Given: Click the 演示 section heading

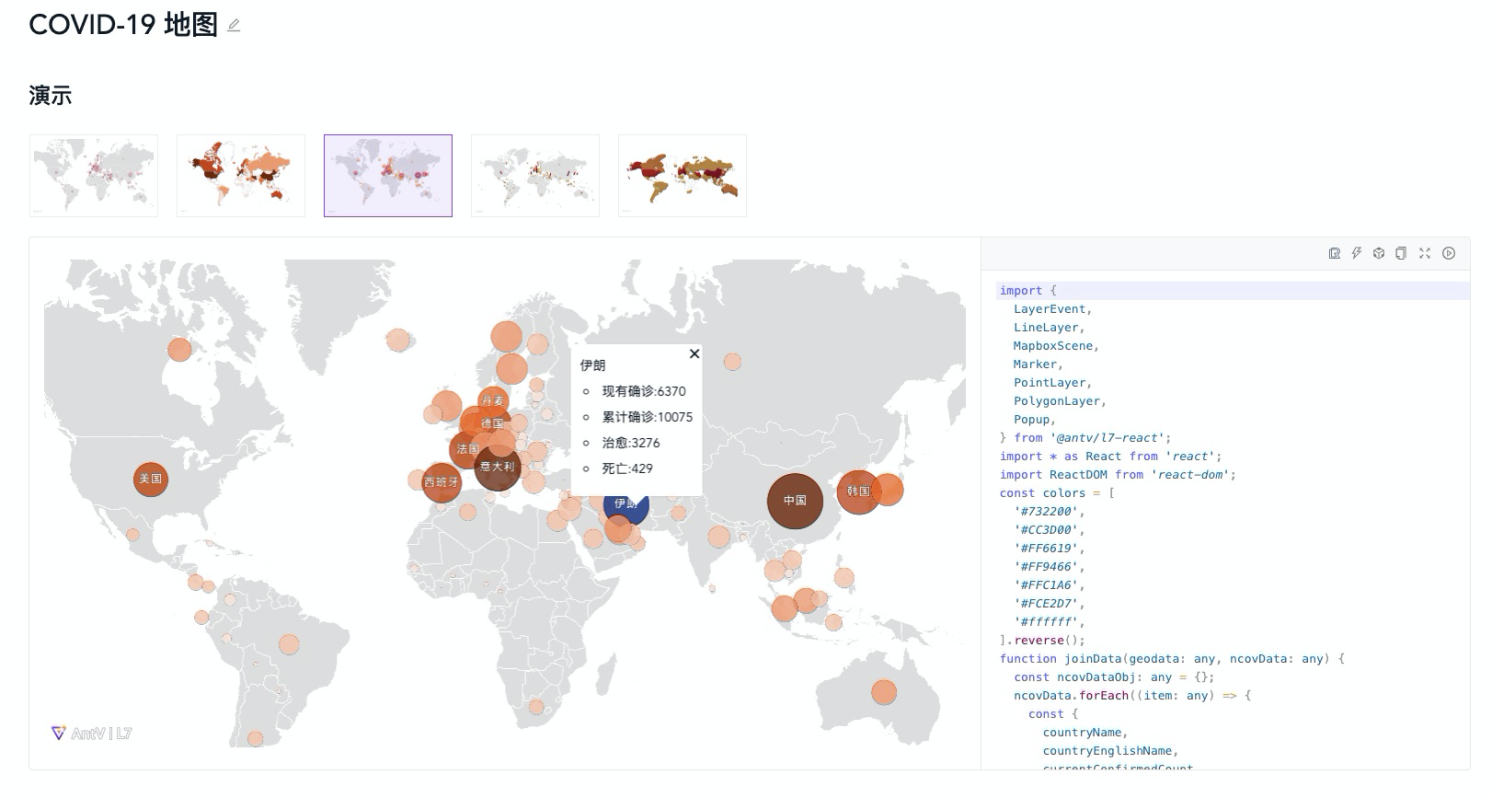Looking at the screenshot, I should coord(50,96).
